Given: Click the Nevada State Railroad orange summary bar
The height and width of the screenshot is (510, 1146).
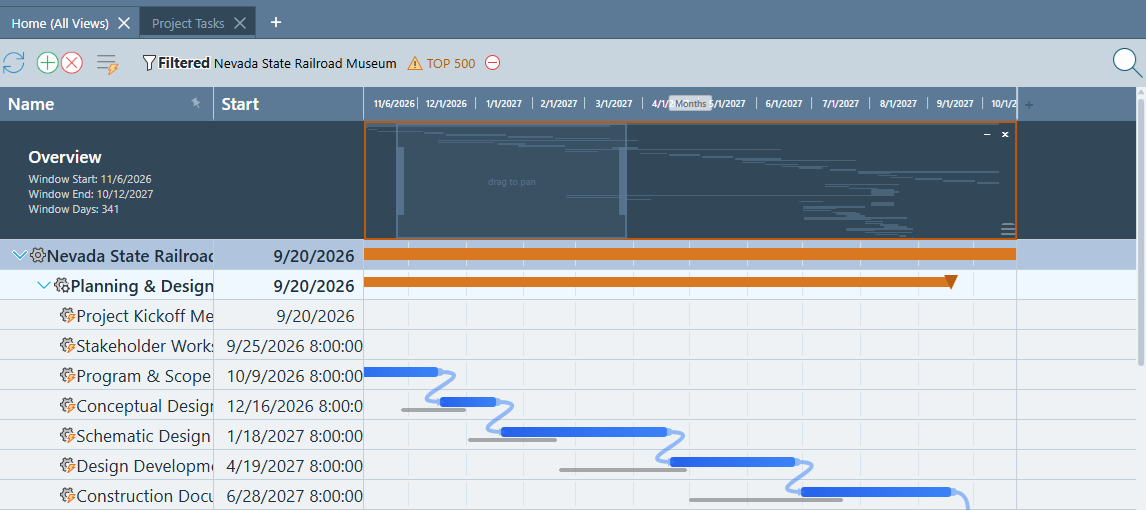Looking at the screenshot, I should coord(690,254).
